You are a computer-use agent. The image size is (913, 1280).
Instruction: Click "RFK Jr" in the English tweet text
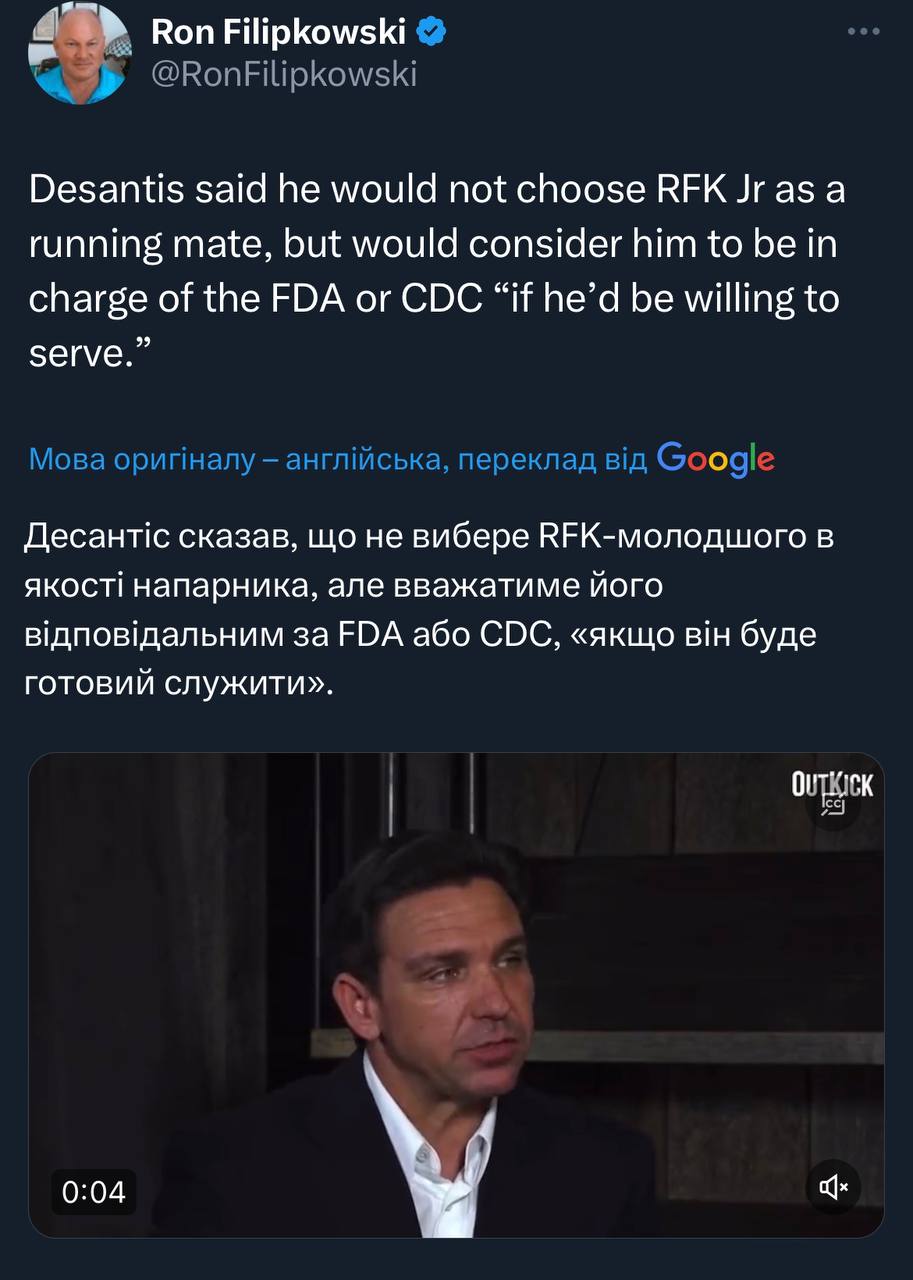pos(706,189)
